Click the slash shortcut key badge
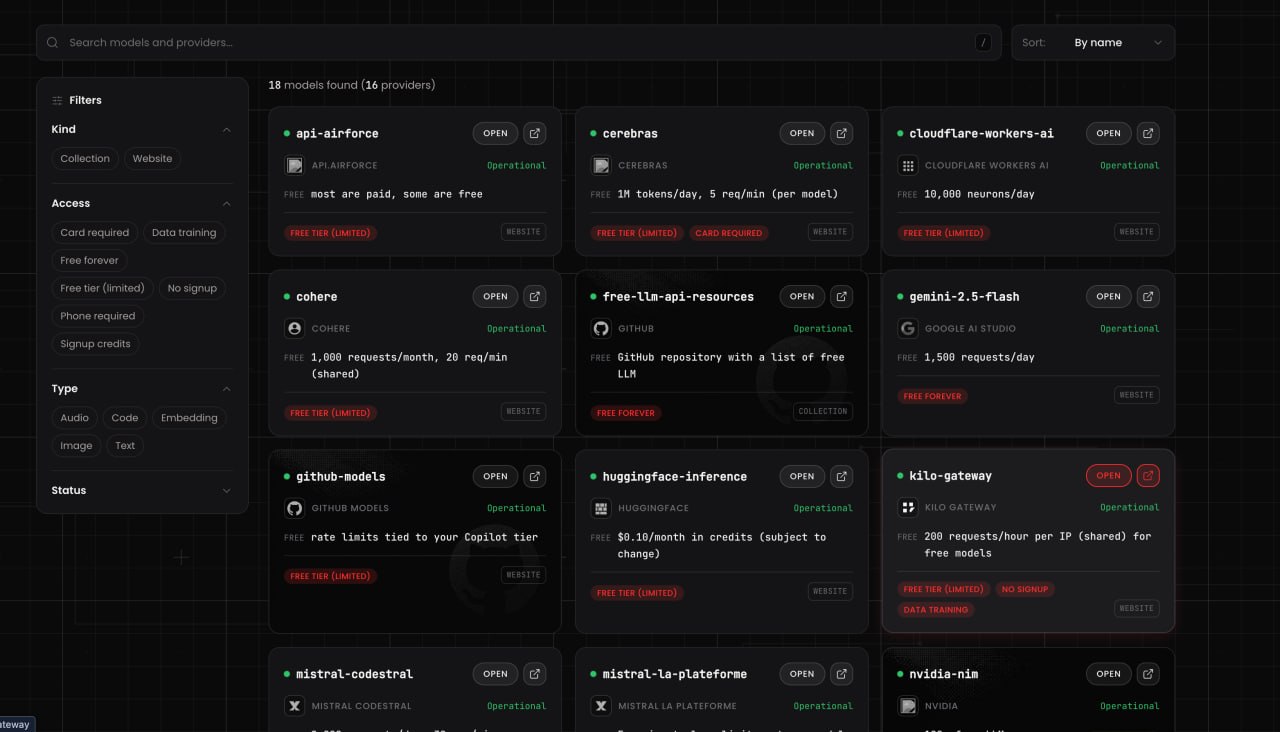 pos(984,43)
